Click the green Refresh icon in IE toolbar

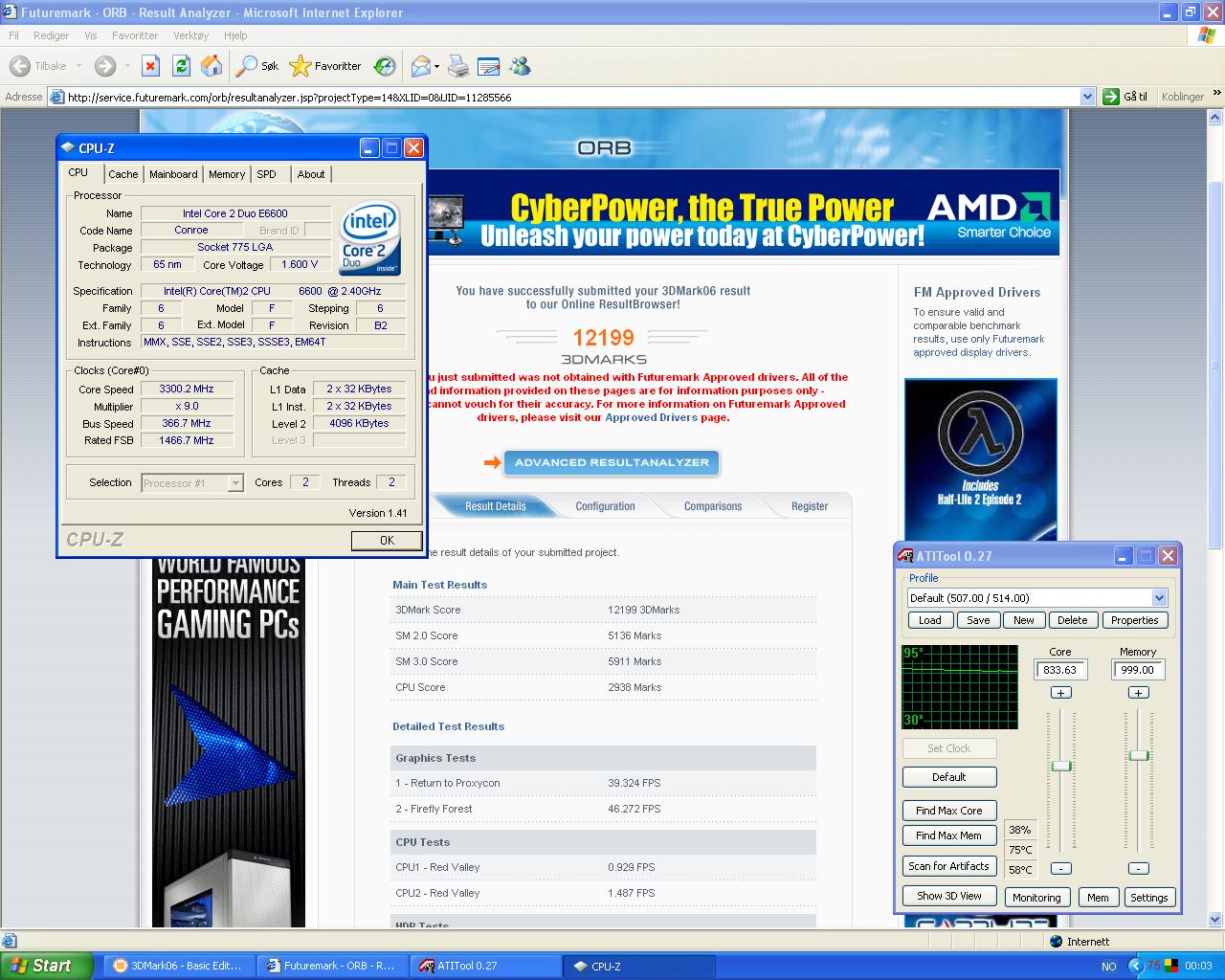[x=181, y=66]
